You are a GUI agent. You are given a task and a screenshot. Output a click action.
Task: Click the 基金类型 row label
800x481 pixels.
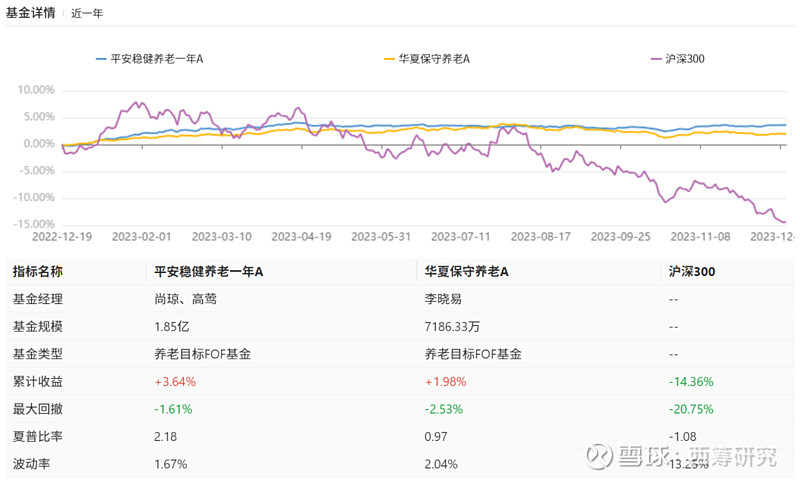[38, 354]
